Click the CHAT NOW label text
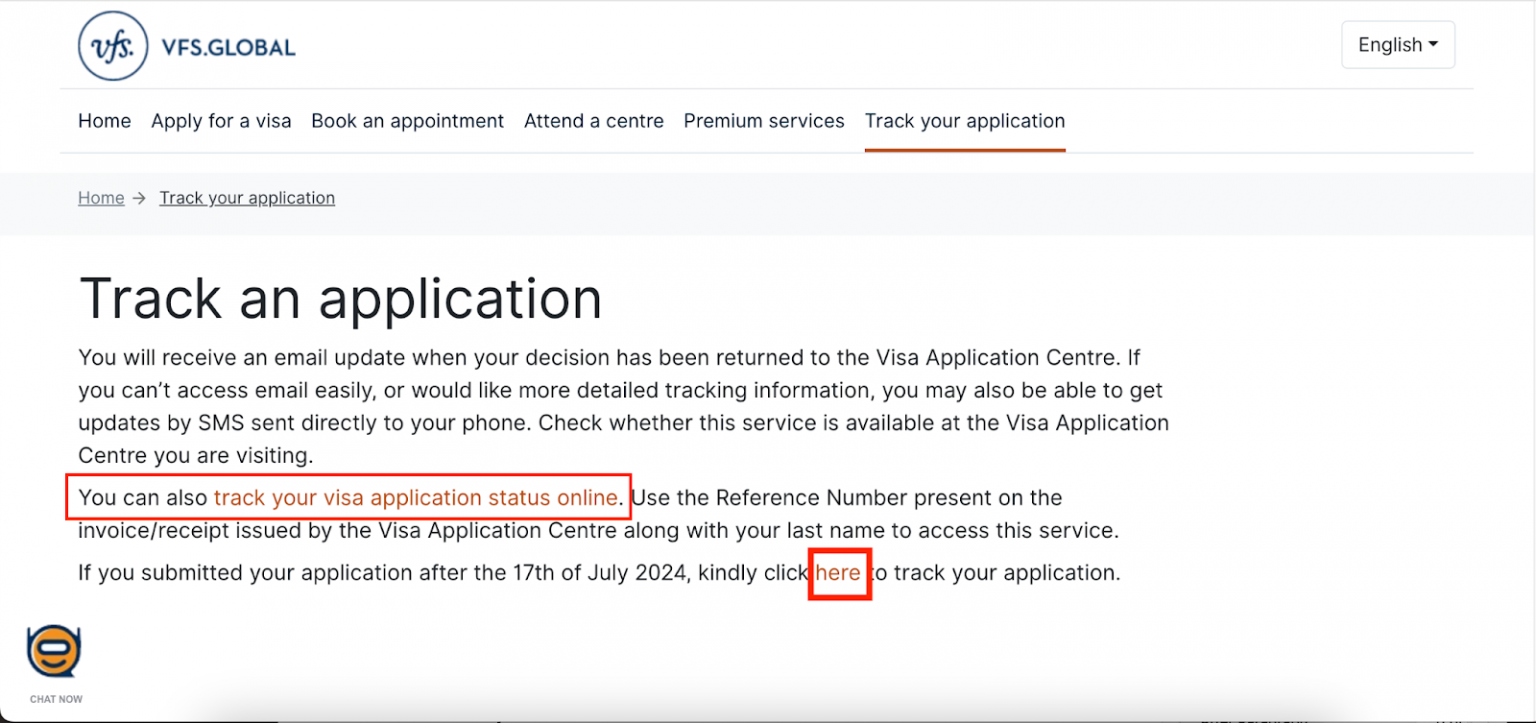The width and height of the screenshot is (1536, 723). point(56,699)
